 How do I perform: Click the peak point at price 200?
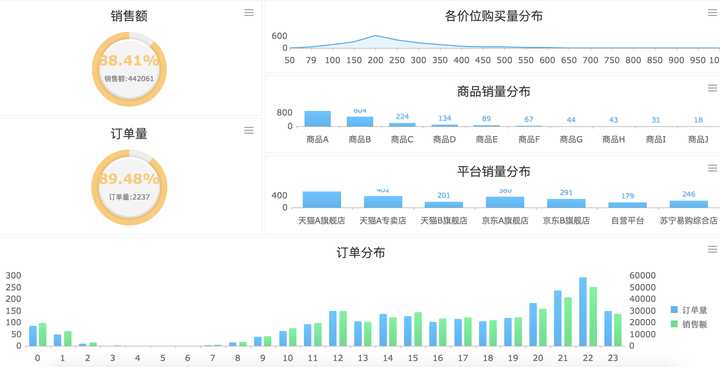376,36
